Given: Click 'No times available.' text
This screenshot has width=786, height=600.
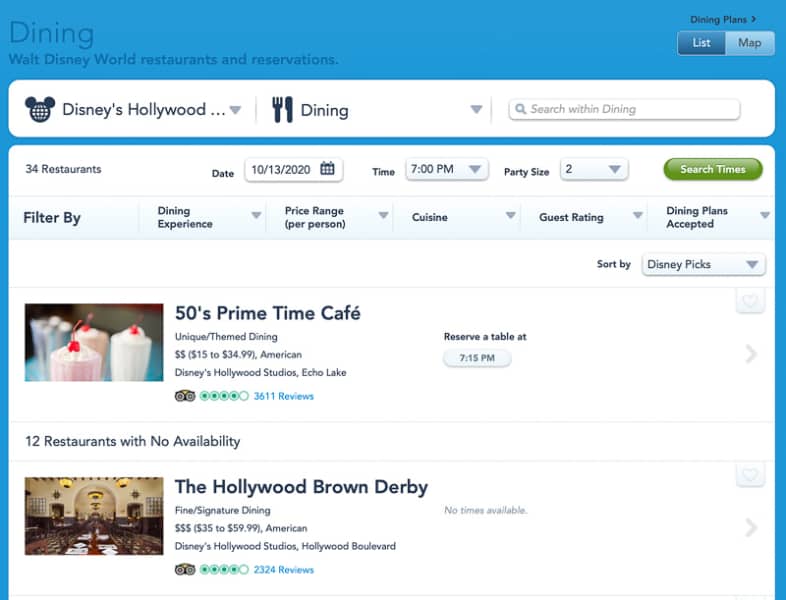Looking at the screenshot, I should (485, 510).
